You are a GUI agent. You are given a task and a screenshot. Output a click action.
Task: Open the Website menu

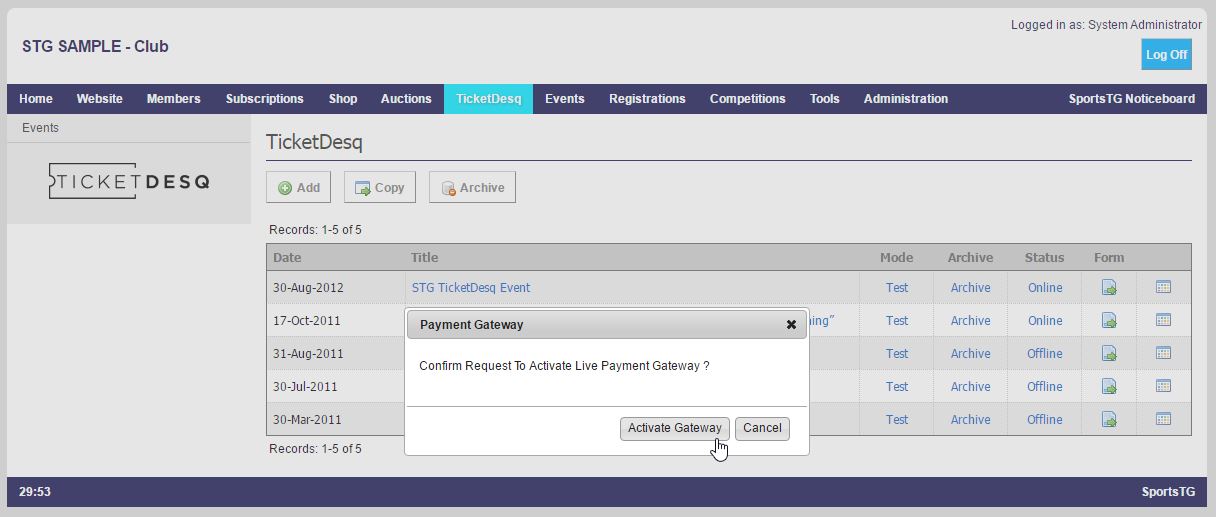100,99
